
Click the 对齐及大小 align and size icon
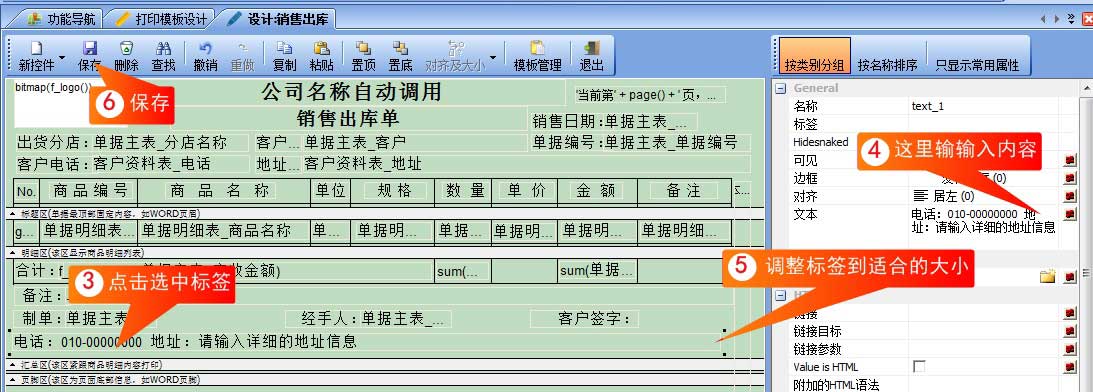[x=456, y=49]
